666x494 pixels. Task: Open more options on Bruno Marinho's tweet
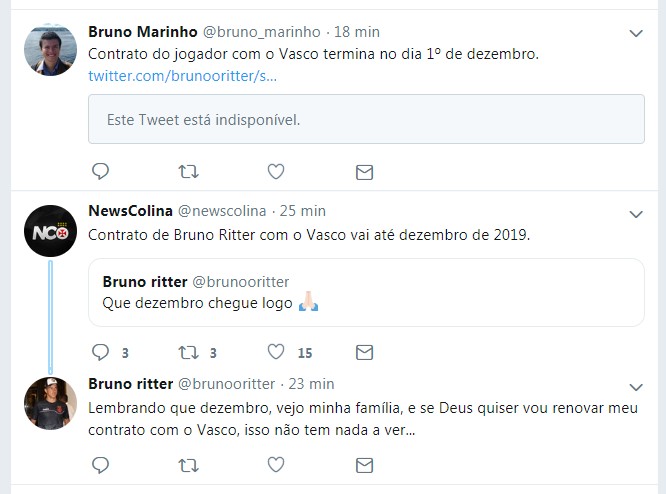click(635, 34)
